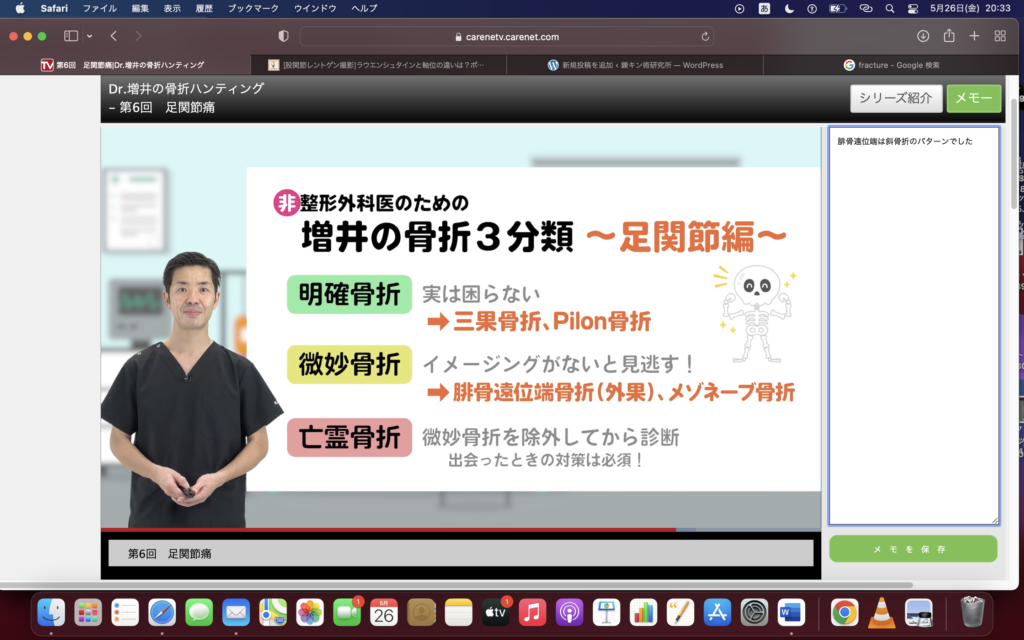This screenshot has height=640, width=1024.
Task: Click the シリーズ紹介 button
Action: [895, 98]
